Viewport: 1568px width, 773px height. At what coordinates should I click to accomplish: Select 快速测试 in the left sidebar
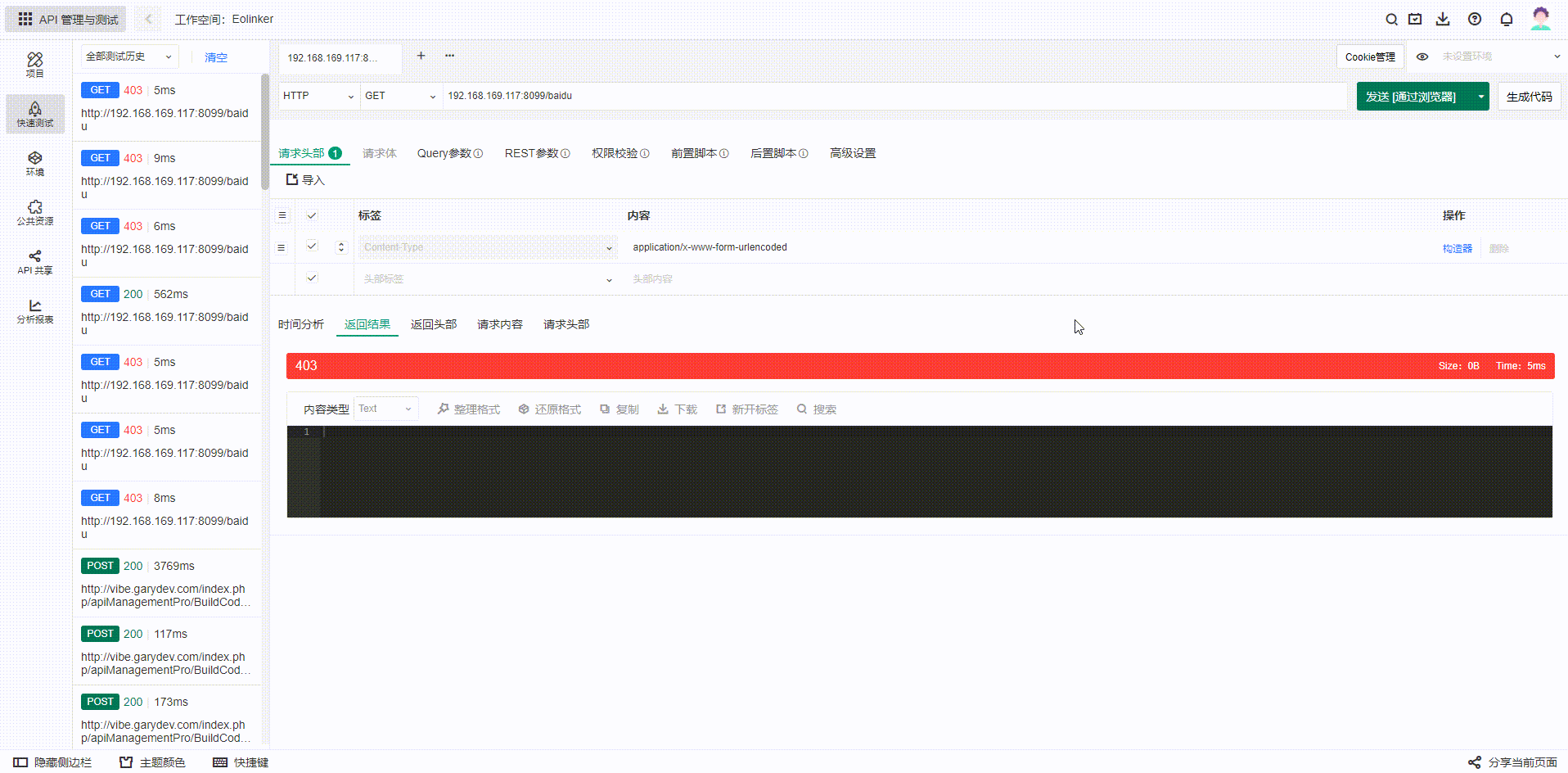coord(35,114)
